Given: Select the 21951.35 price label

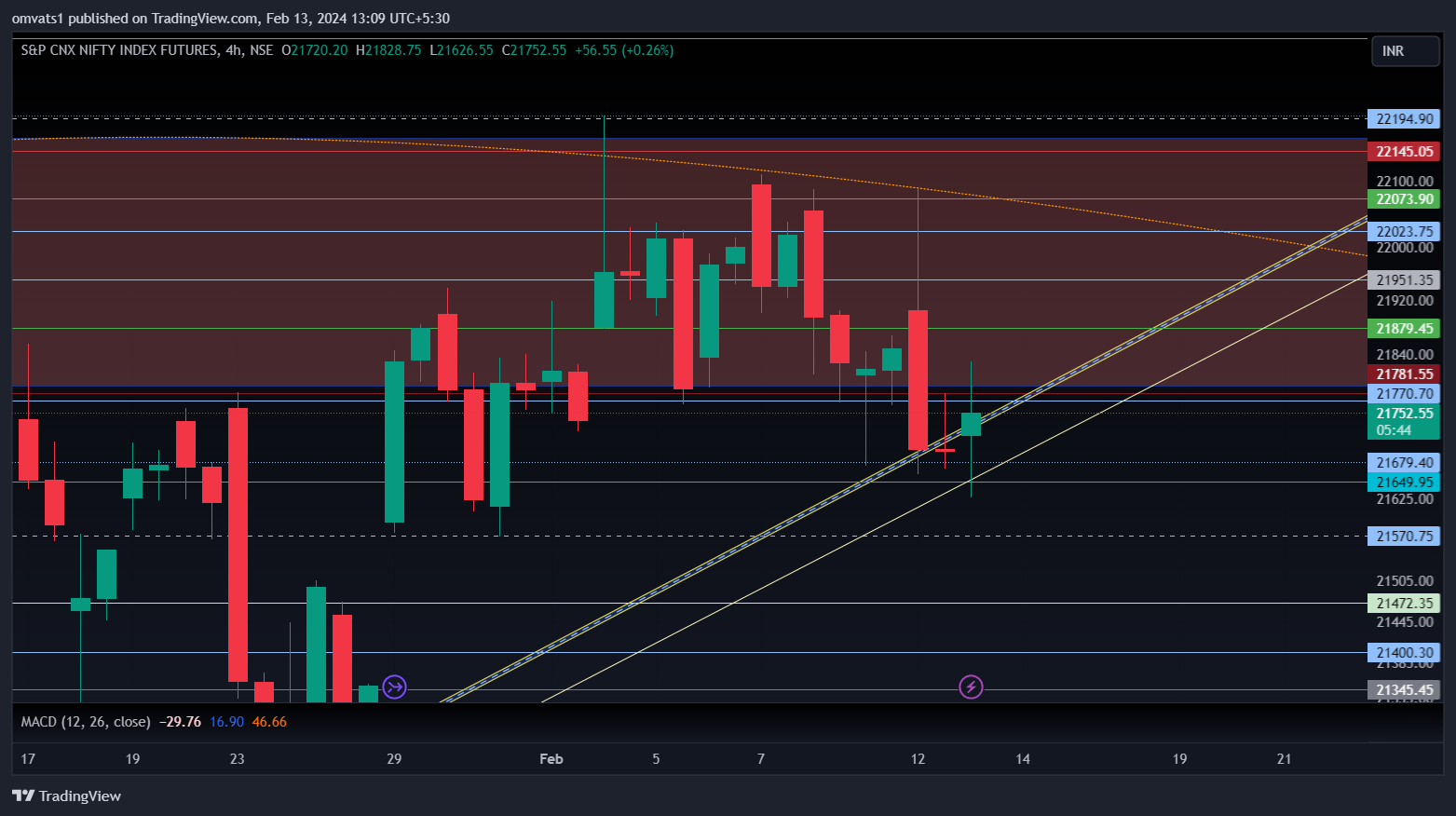Looking at the screenshot, I should (1404, 280).
